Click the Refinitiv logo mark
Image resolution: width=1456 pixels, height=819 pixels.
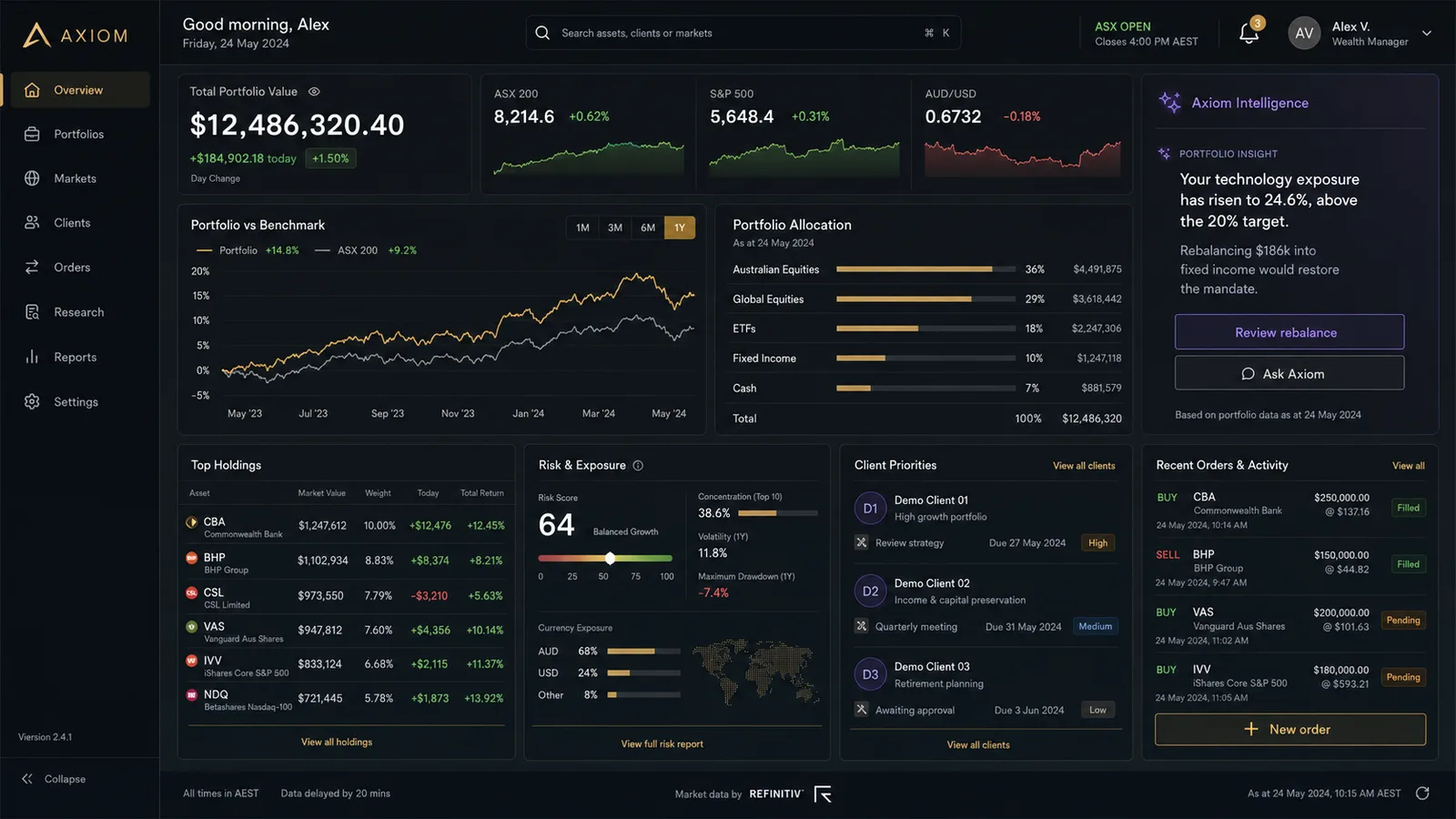[823, 794]
